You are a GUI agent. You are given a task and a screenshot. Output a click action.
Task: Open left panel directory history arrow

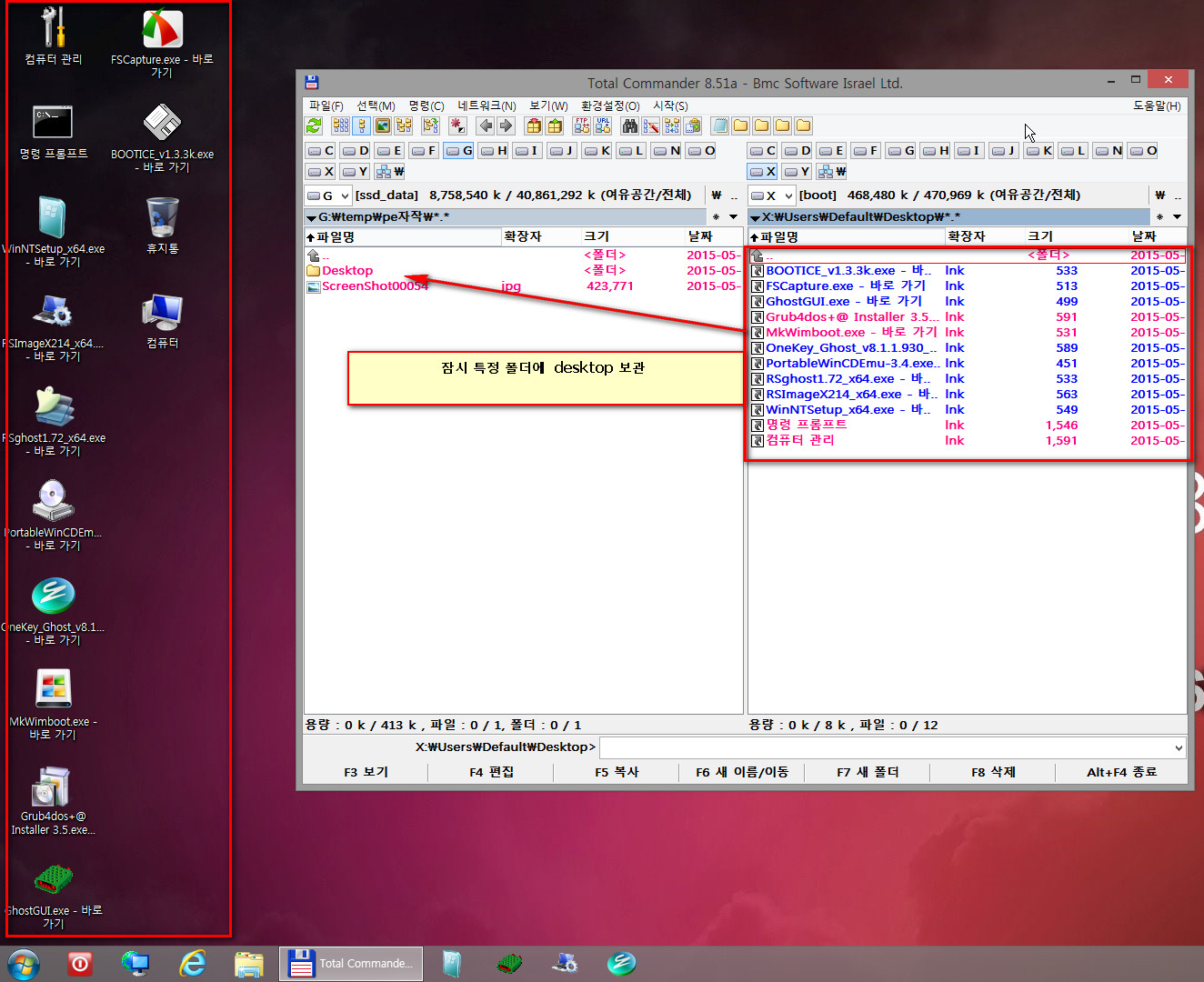[733, 217]
